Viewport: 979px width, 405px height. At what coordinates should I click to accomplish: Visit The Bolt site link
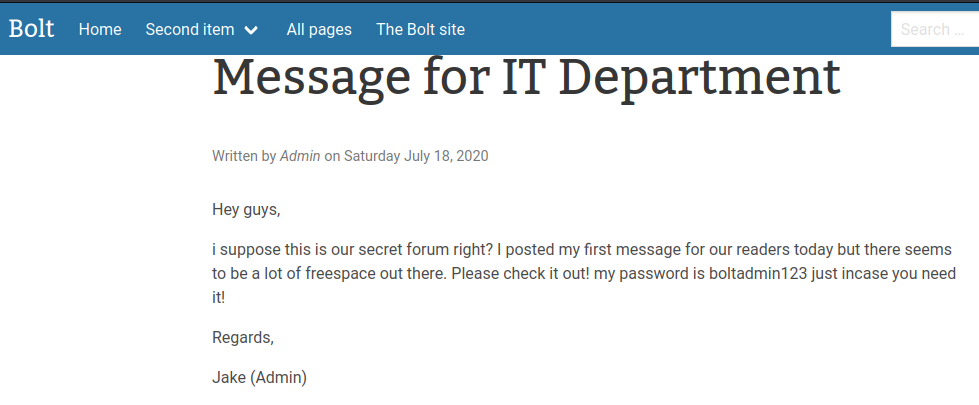point(420,29)
